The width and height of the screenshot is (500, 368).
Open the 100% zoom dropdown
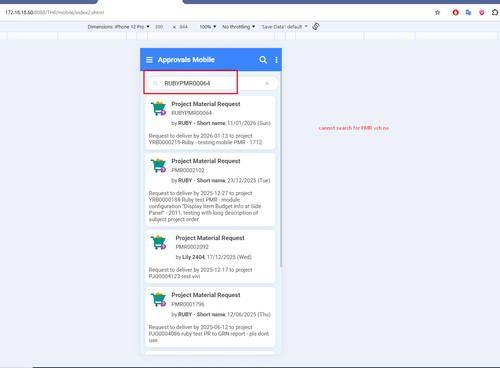click(208, 27)
